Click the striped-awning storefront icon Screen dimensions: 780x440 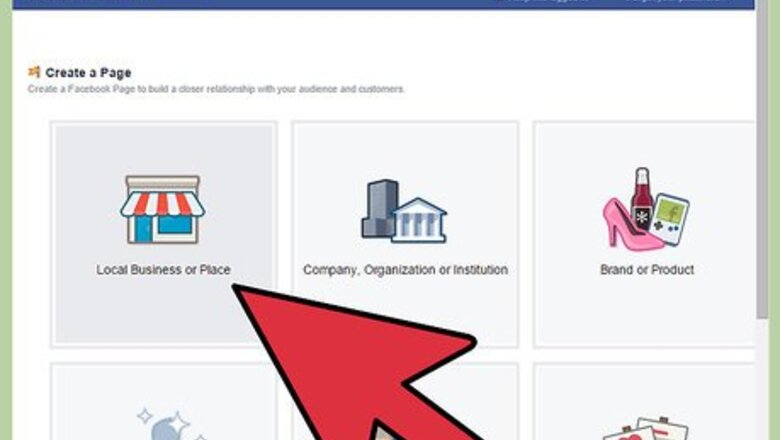coord(163,209)
